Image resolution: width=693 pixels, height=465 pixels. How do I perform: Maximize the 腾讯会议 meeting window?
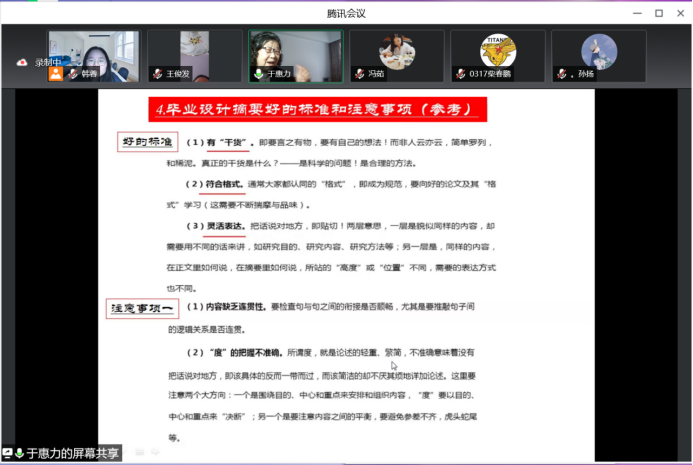pos(658,13)
